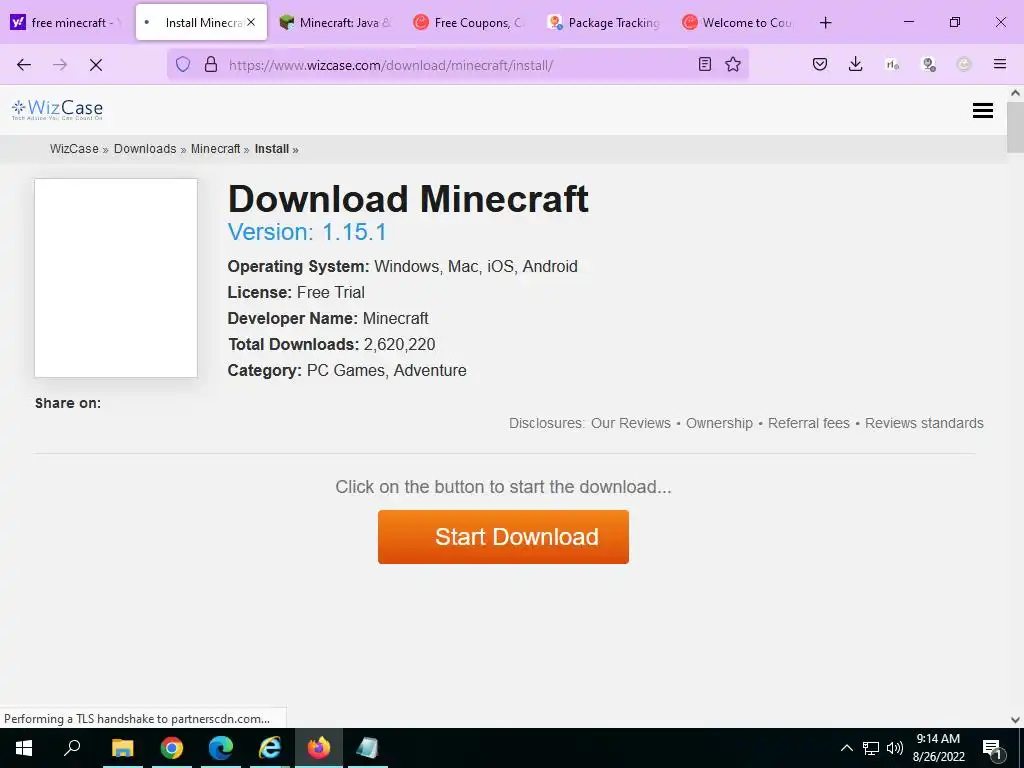Bookmark this page with the star icon
The image size is (1024, 768).
click(733, 64)
